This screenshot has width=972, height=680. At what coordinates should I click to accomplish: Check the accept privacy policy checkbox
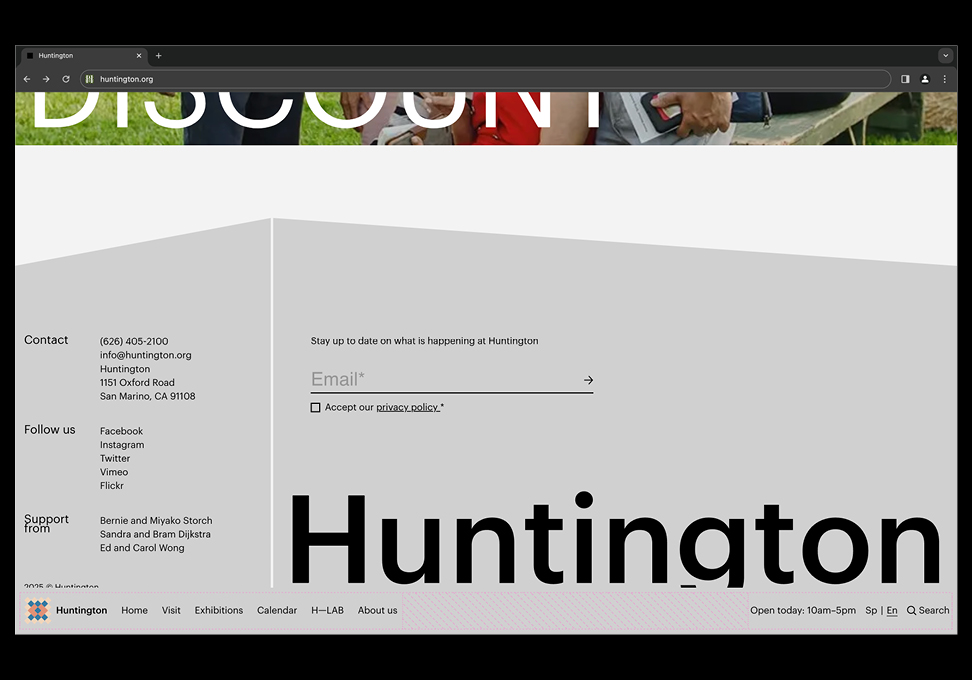(316, 408)
